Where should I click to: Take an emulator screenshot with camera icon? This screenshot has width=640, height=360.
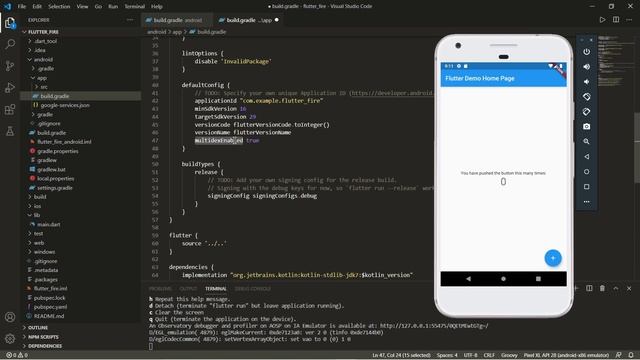[587, 127]
